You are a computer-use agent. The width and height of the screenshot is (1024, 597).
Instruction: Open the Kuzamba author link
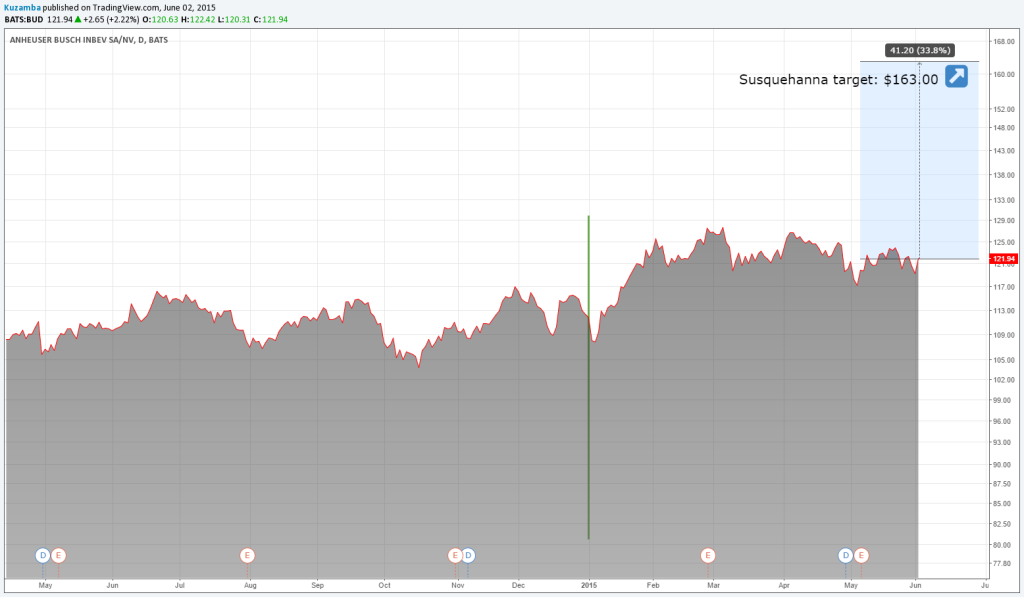tap(22, 8)
